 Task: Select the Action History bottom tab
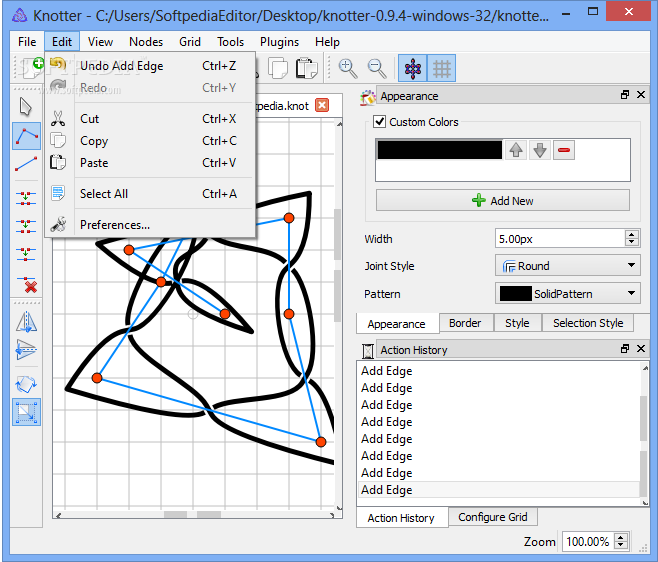(x=401, y=518)
